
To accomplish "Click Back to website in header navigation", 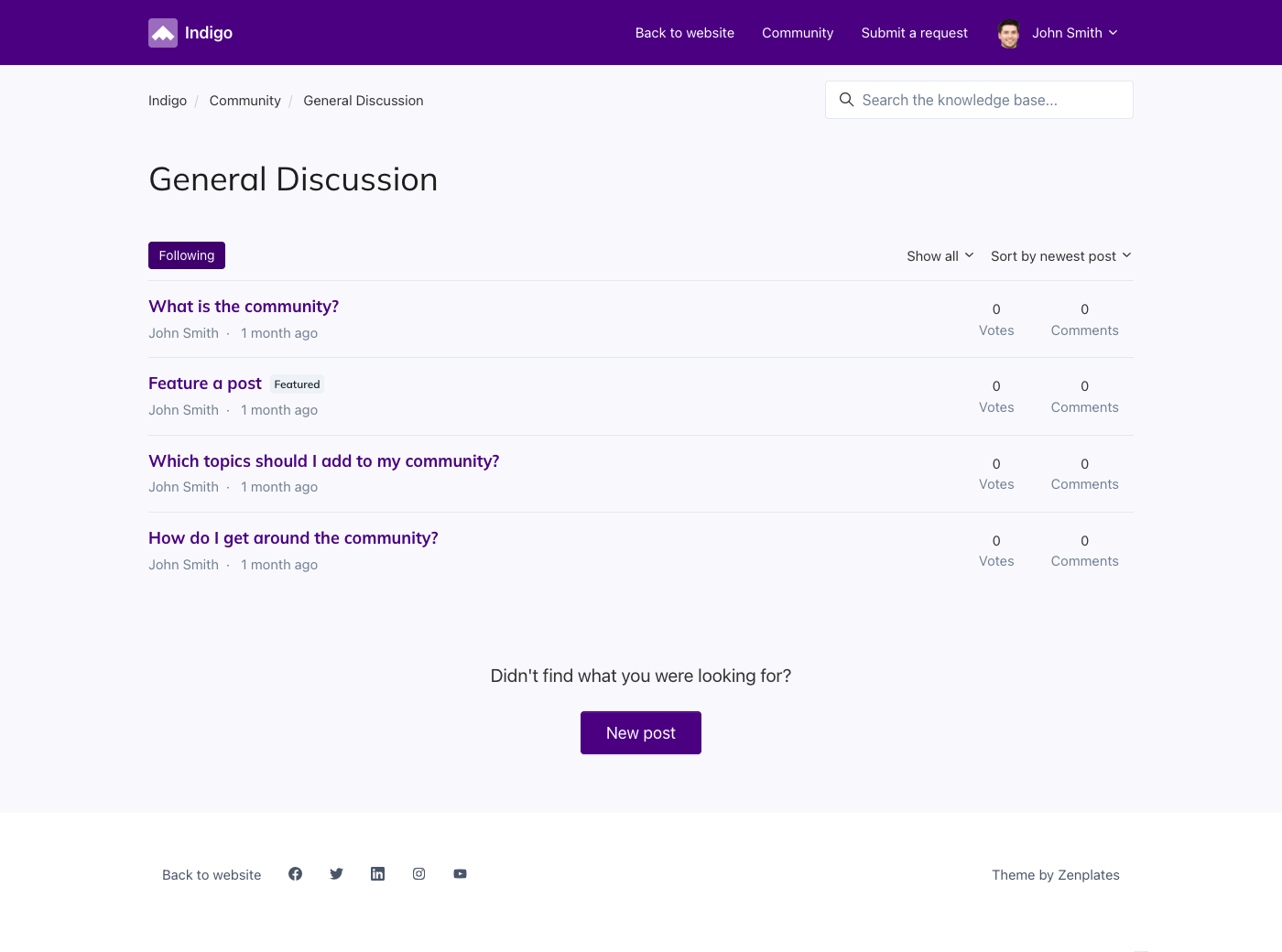I will [685, 33].
